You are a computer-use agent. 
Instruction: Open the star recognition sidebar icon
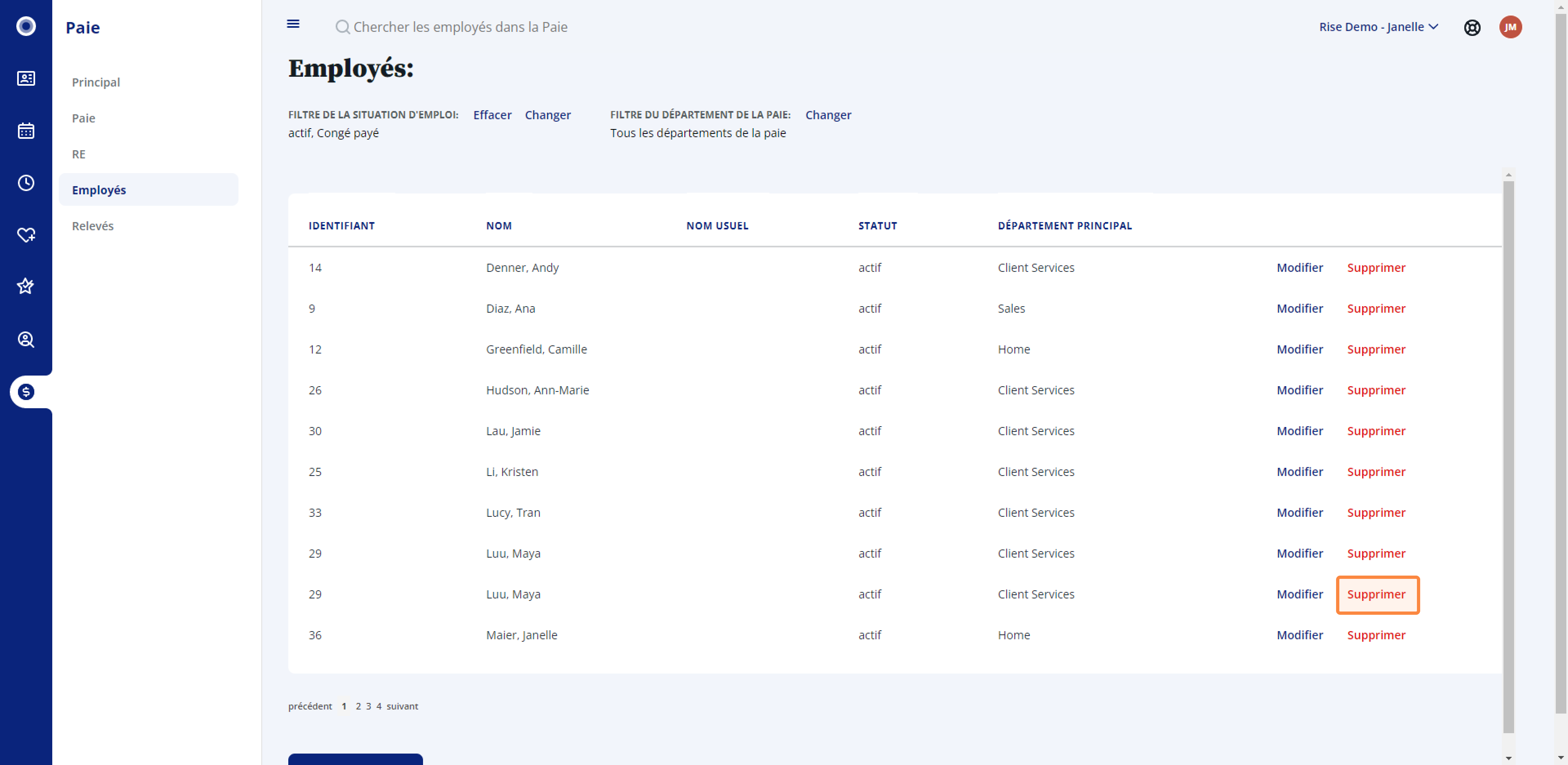point(26,286)
